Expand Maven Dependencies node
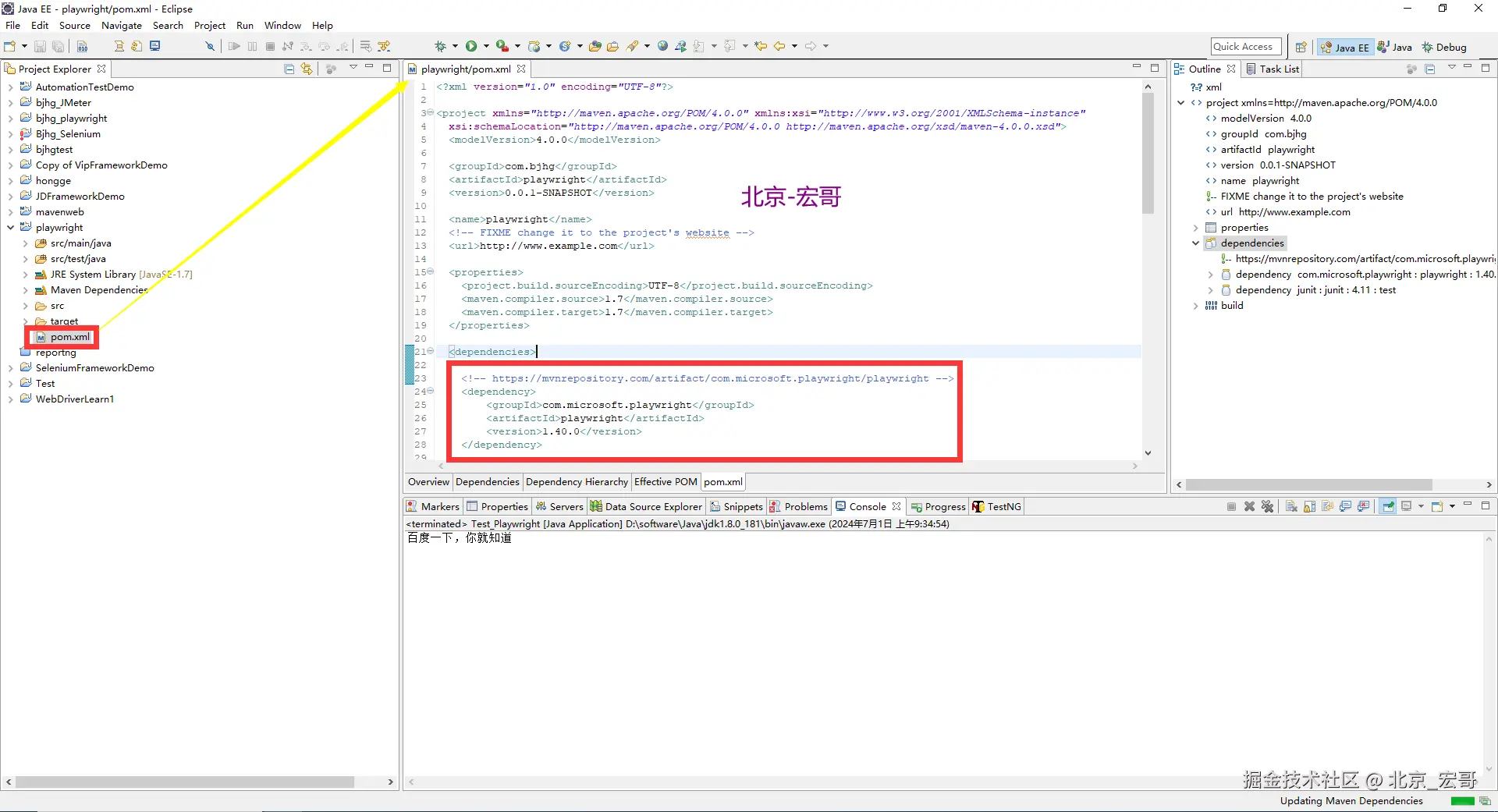1498x812 pixels. click(x=25, y=290)
